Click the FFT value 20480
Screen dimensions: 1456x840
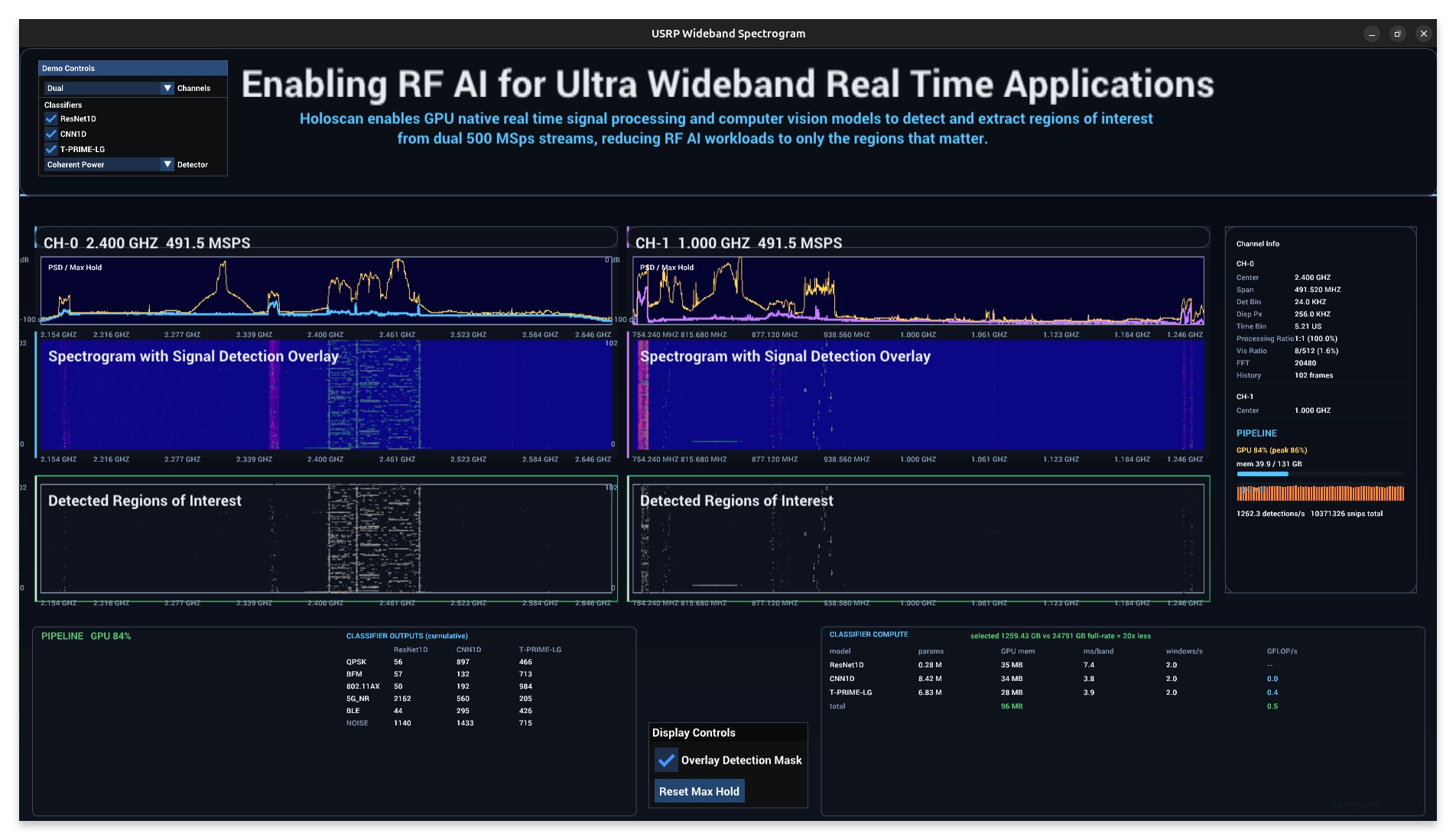(x=1305, y=363)
